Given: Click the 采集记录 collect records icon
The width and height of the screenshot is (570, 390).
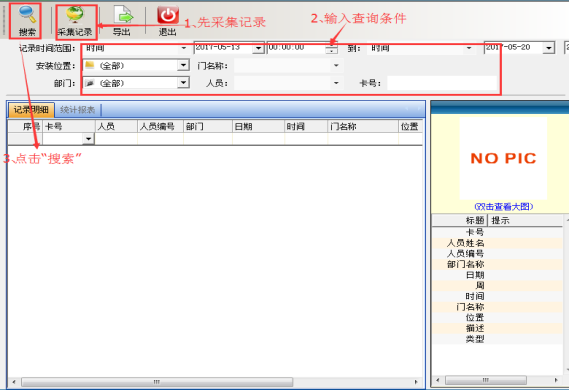Looking at the screenshot, I should pos(75,15).
